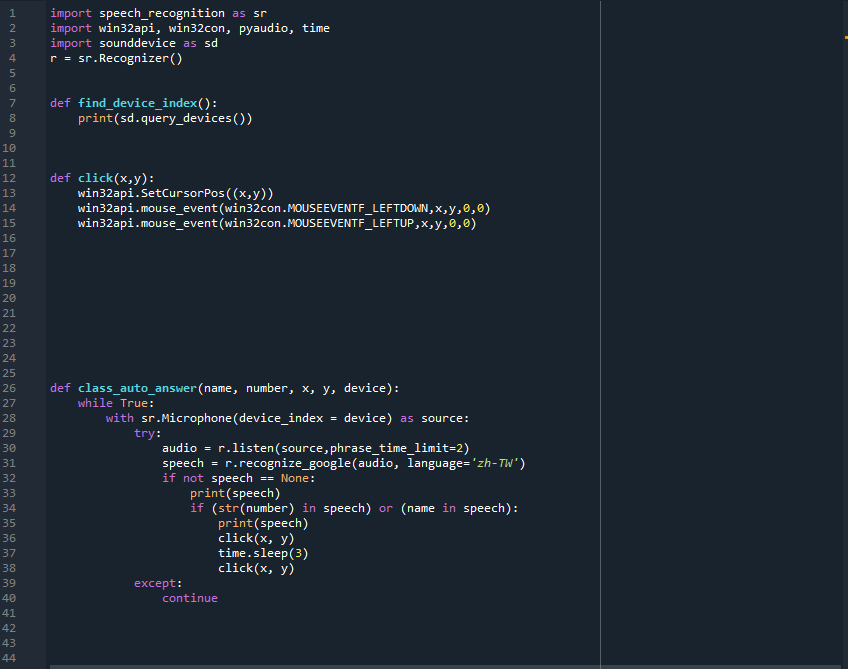The width and height of the screenshot is (848, 669).
Task: Click the 'class_auto_answer' function name
Action: pyautogui.click(x=137, y=388)
